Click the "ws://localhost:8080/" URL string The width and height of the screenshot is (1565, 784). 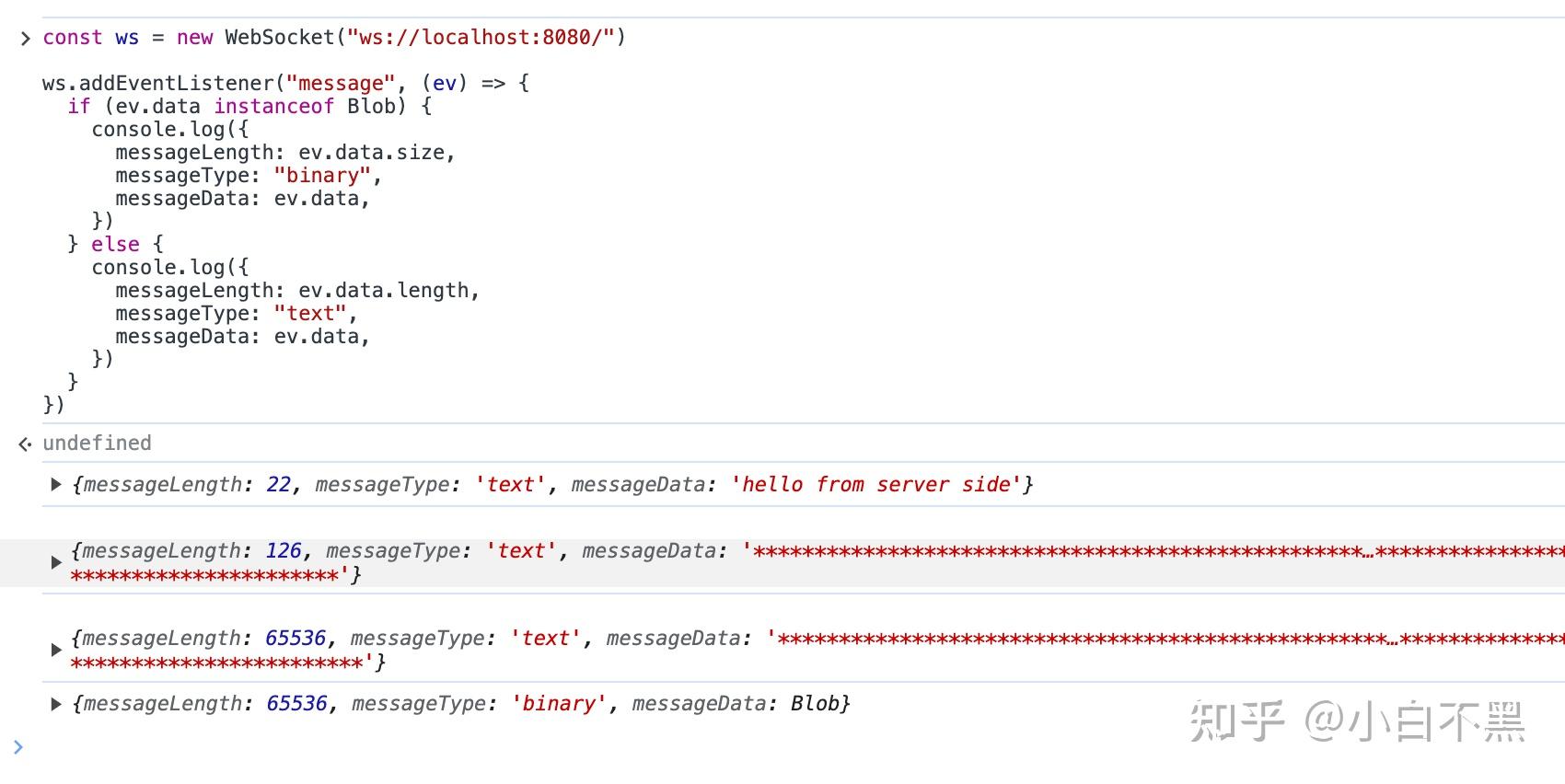(x=481, y=38)
